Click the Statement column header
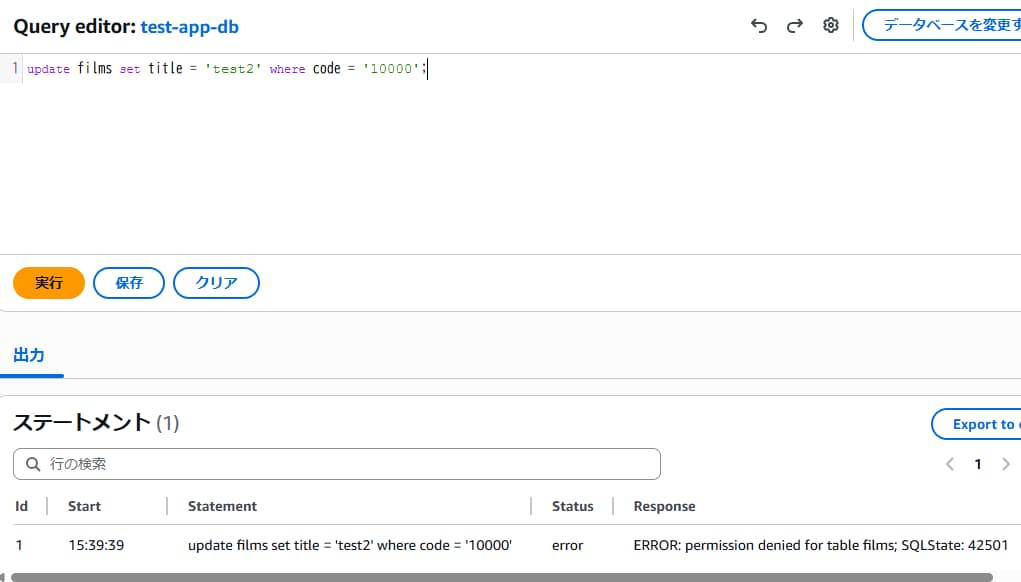 222,506
